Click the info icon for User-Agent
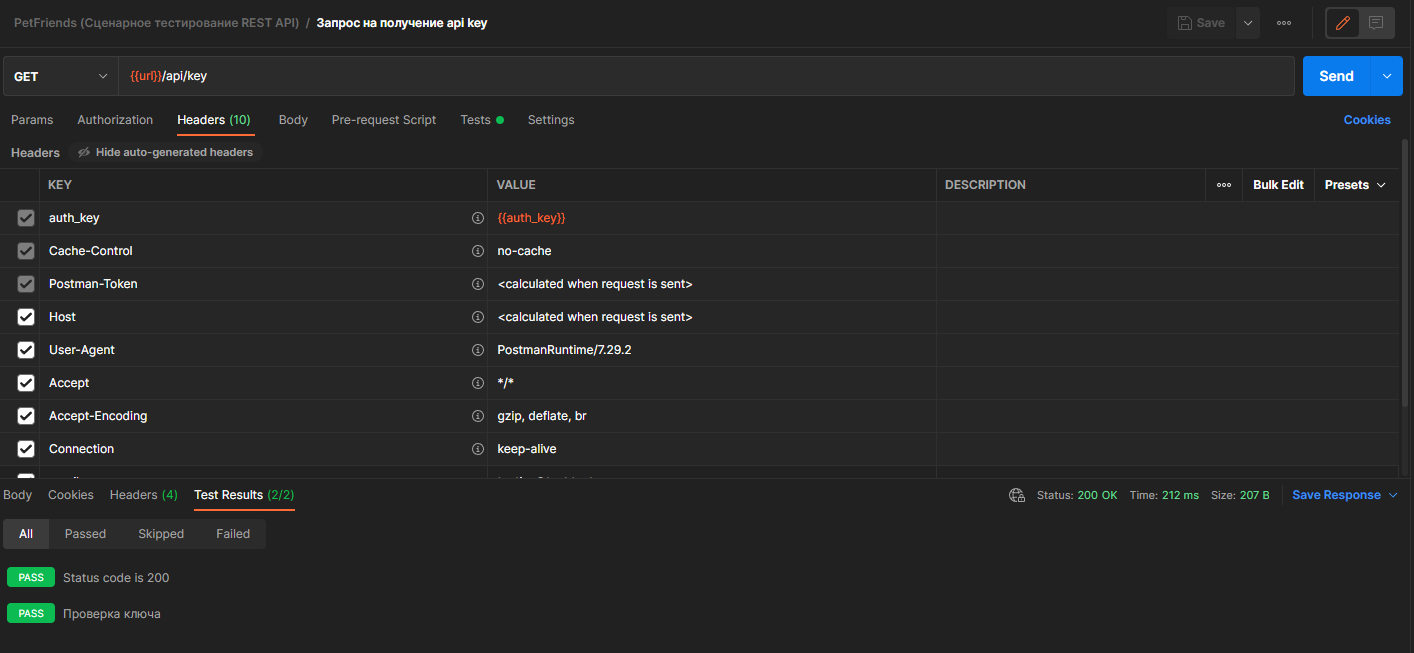Image resolution: width=1414 pixels, height=653 pixels. coord(478,350)
